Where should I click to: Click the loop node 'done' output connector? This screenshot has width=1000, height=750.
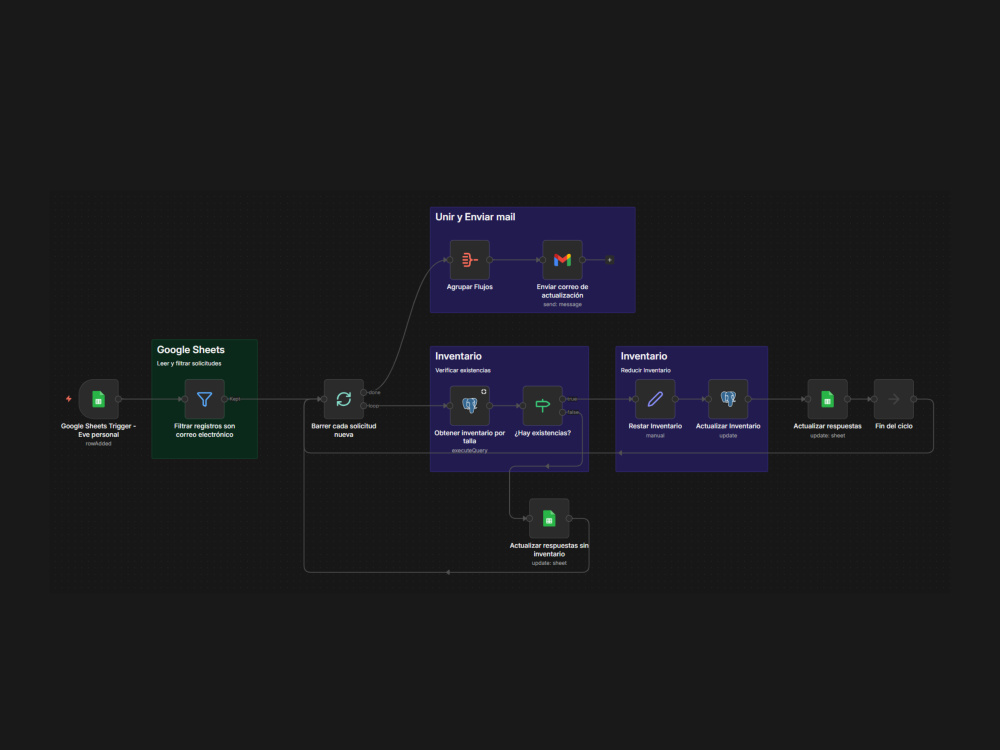(x=364, y=392)
